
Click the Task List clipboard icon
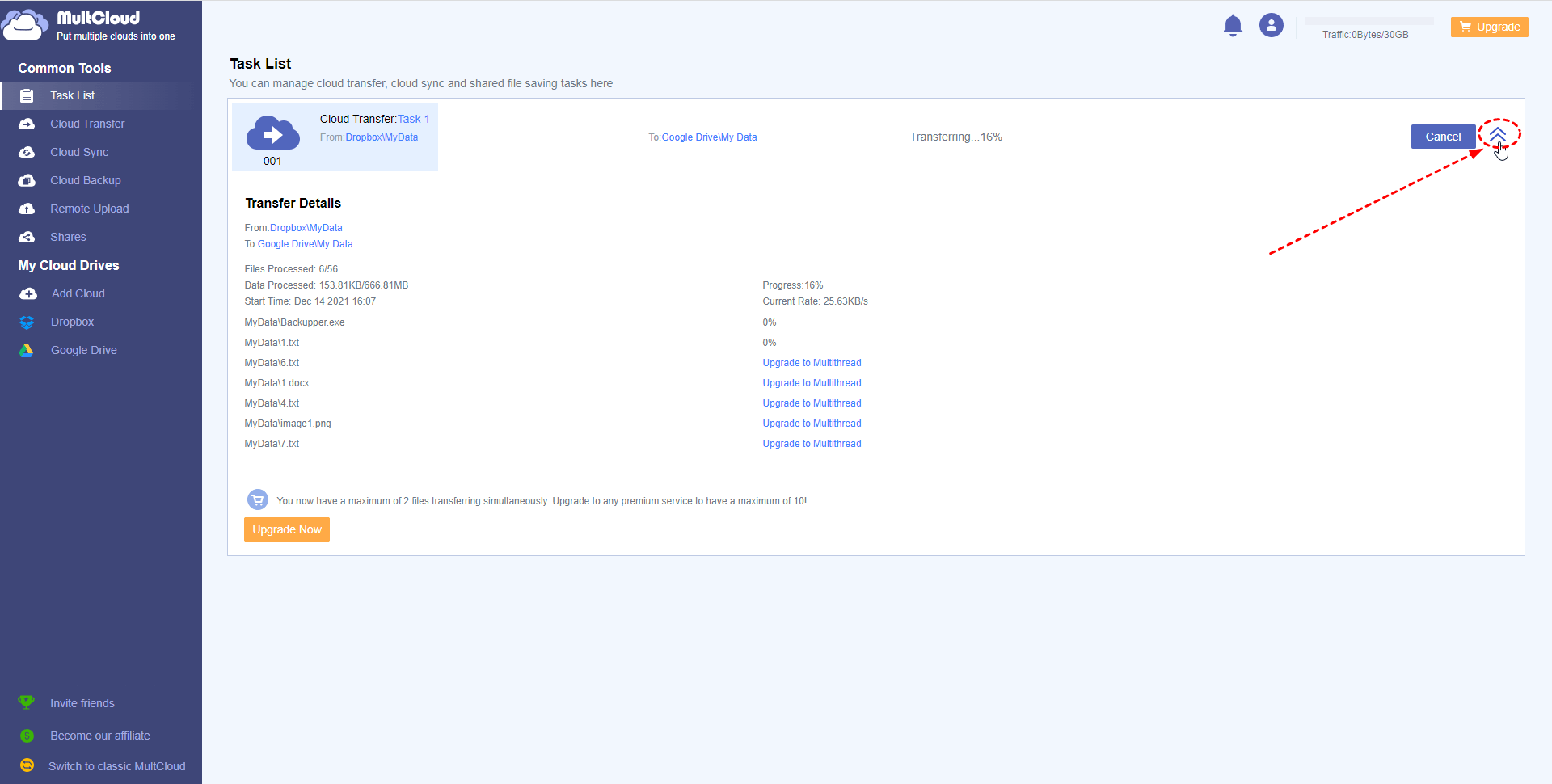tap(27, 95)
